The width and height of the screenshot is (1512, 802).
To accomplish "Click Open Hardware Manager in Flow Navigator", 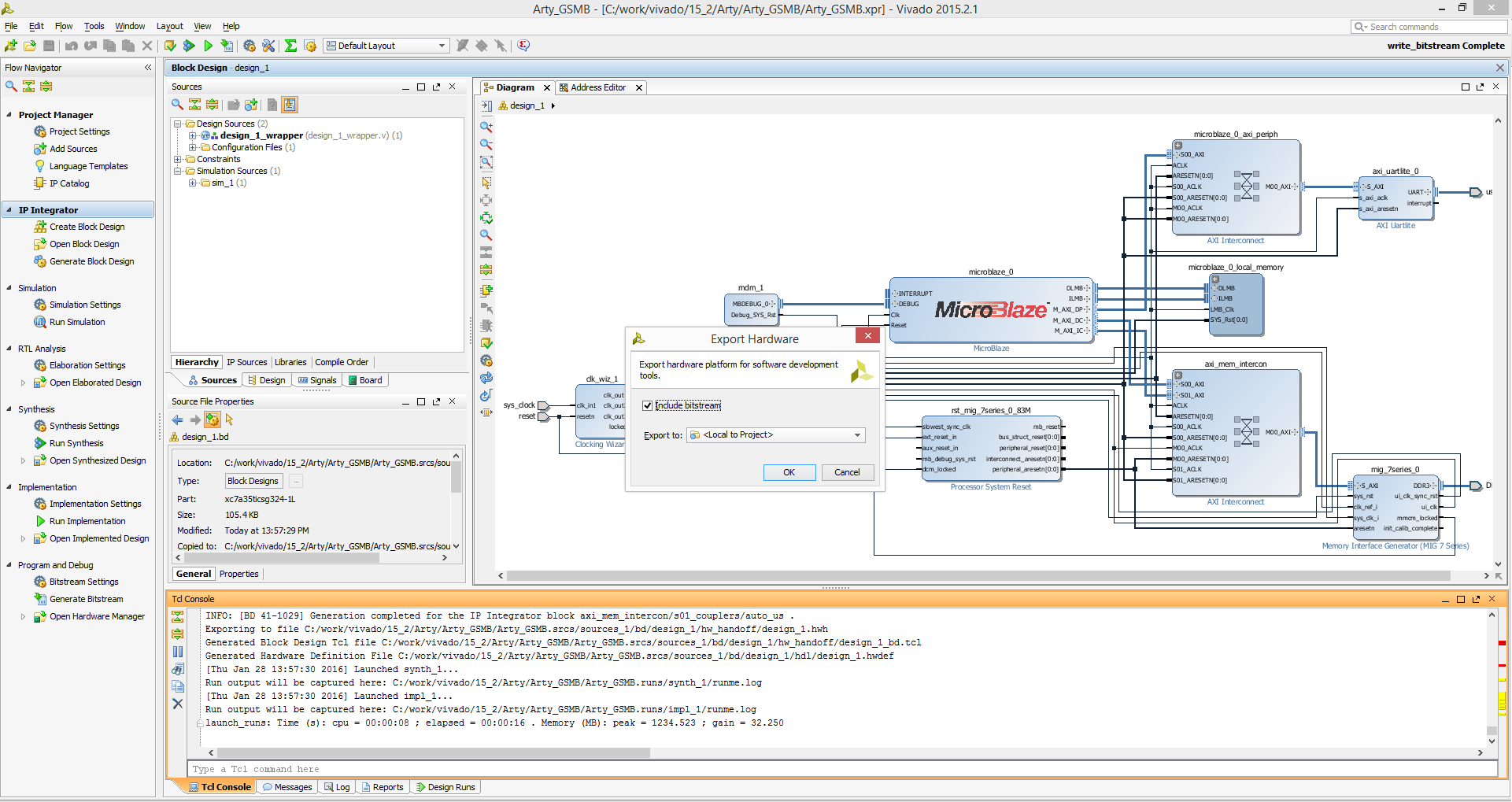I will [97, 616].
